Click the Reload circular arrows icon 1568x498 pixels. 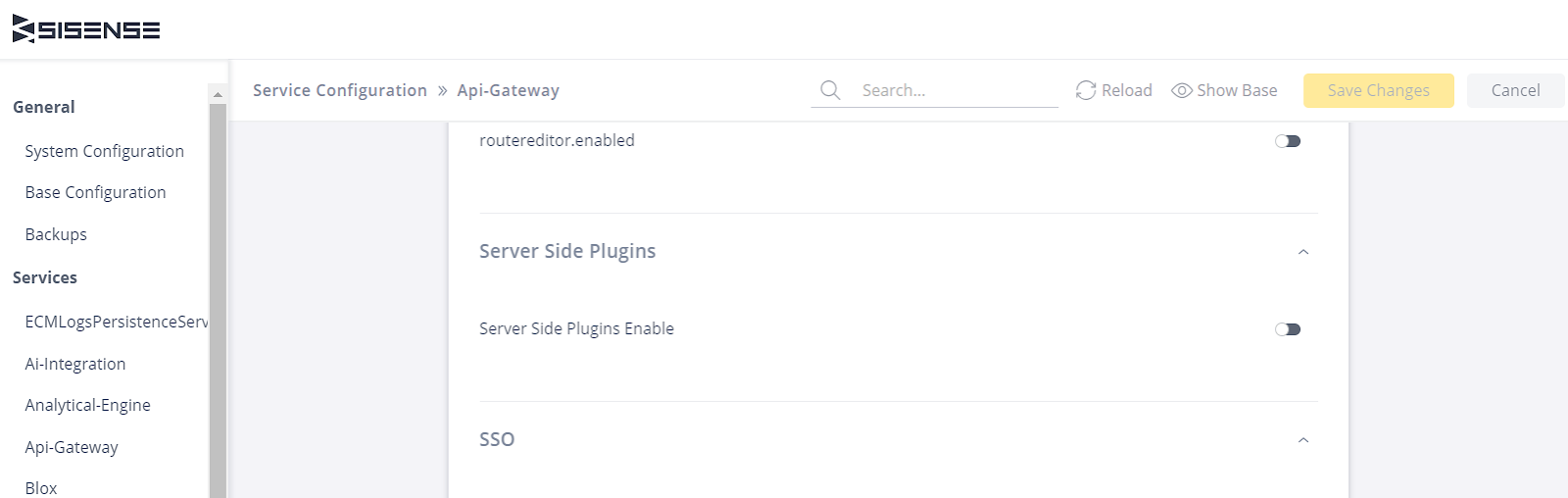pyautogui.click(x=1086, y=90)
